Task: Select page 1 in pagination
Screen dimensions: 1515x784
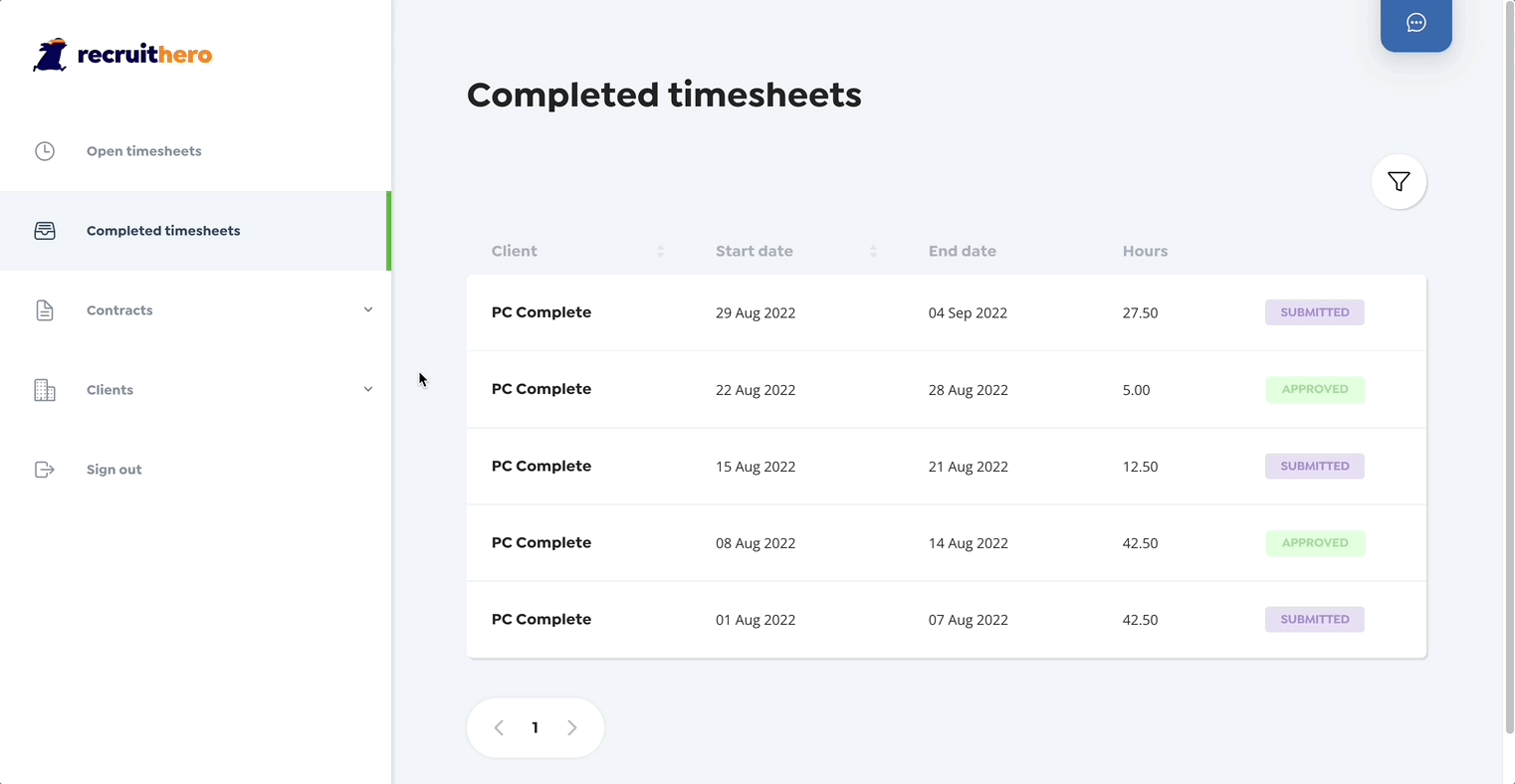Action: [x=536, y=728]
